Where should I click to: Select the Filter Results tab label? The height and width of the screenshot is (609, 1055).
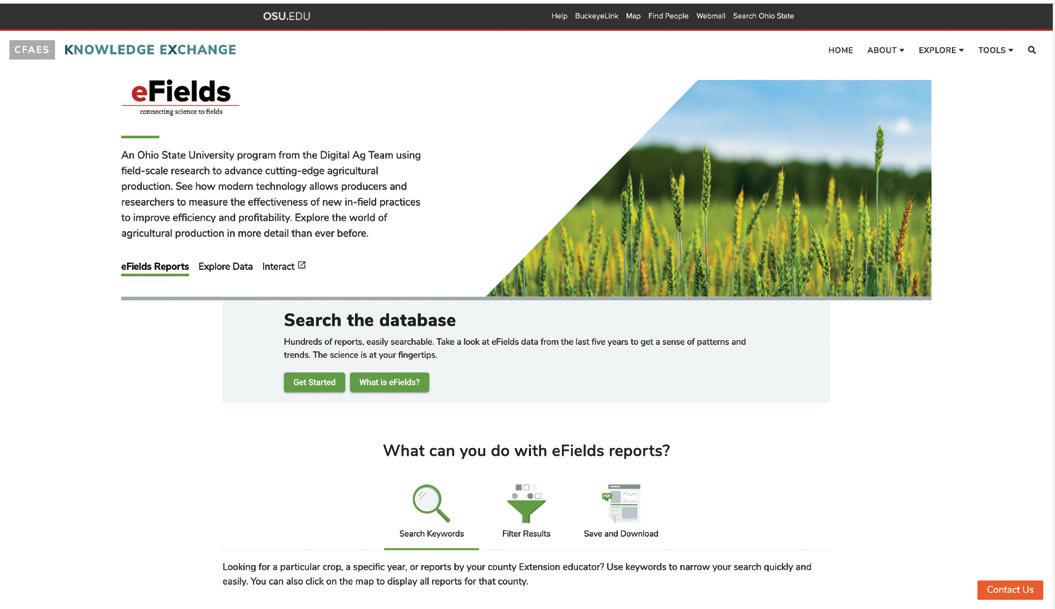(526, 534)
